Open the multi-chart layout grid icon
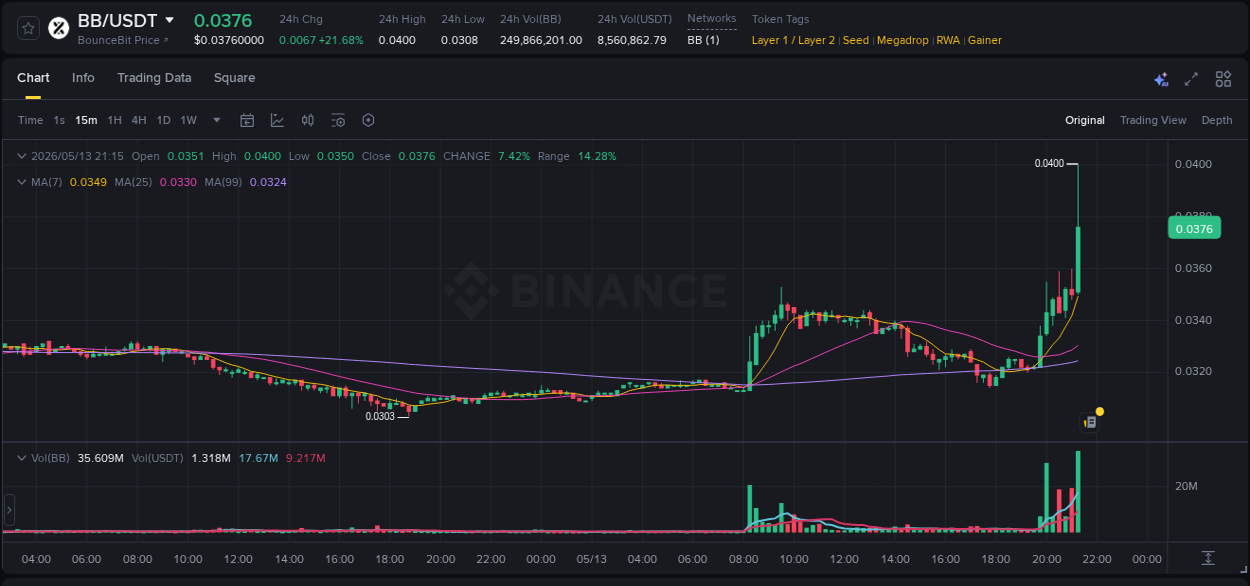Image resolution: width=1250 pixels, height=586 pixels. click(1223, 79)
